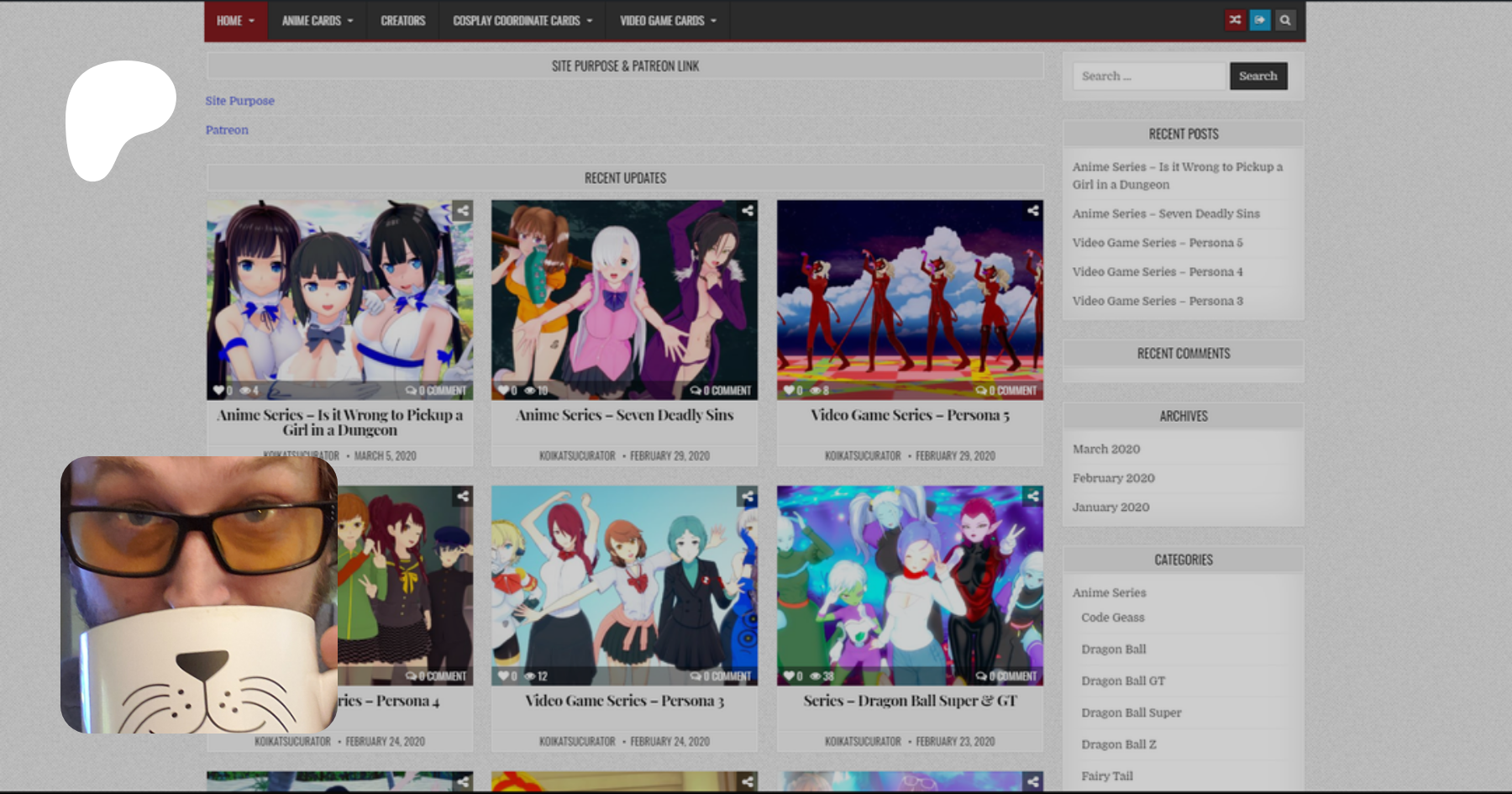Toggle heart on Dragon Ball Super post
The height and width of the screenshot is (794, 1512).
pos(789,676)
